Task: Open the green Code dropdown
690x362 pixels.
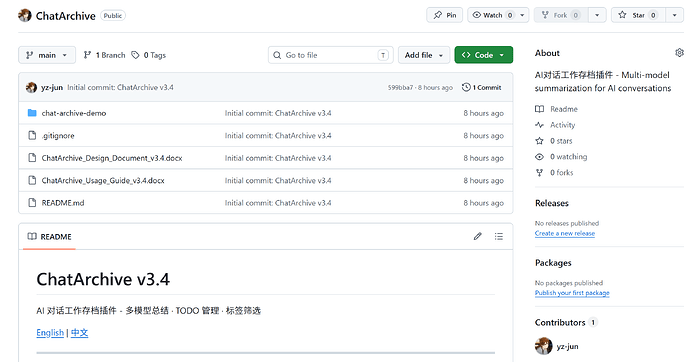Action: pos(484,55)
